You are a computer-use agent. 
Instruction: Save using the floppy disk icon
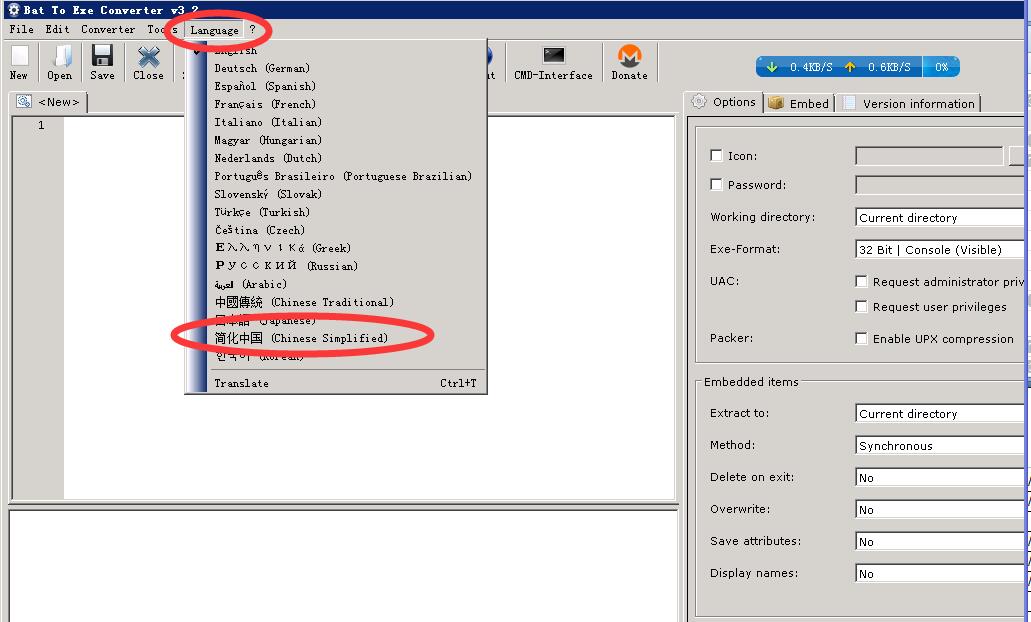tap(102, 62)
